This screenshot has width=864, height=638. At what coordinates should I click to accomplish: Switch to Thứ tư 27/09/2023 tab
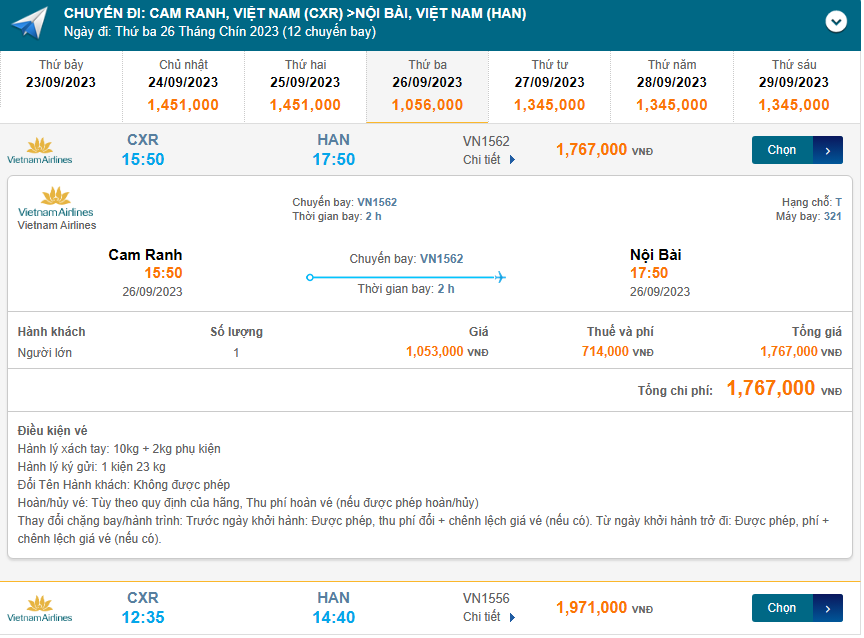pyautogui.click(x=549, y=84)
